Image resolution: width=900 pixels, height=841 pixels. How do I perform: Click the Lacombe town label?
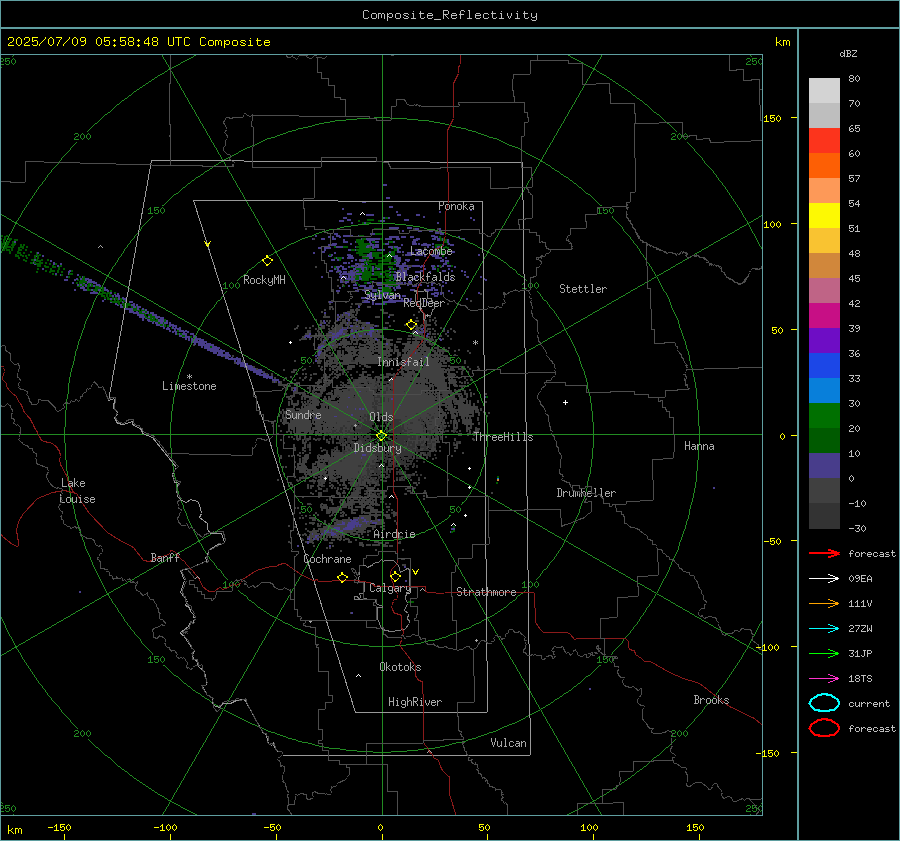(x=431, y=251)
